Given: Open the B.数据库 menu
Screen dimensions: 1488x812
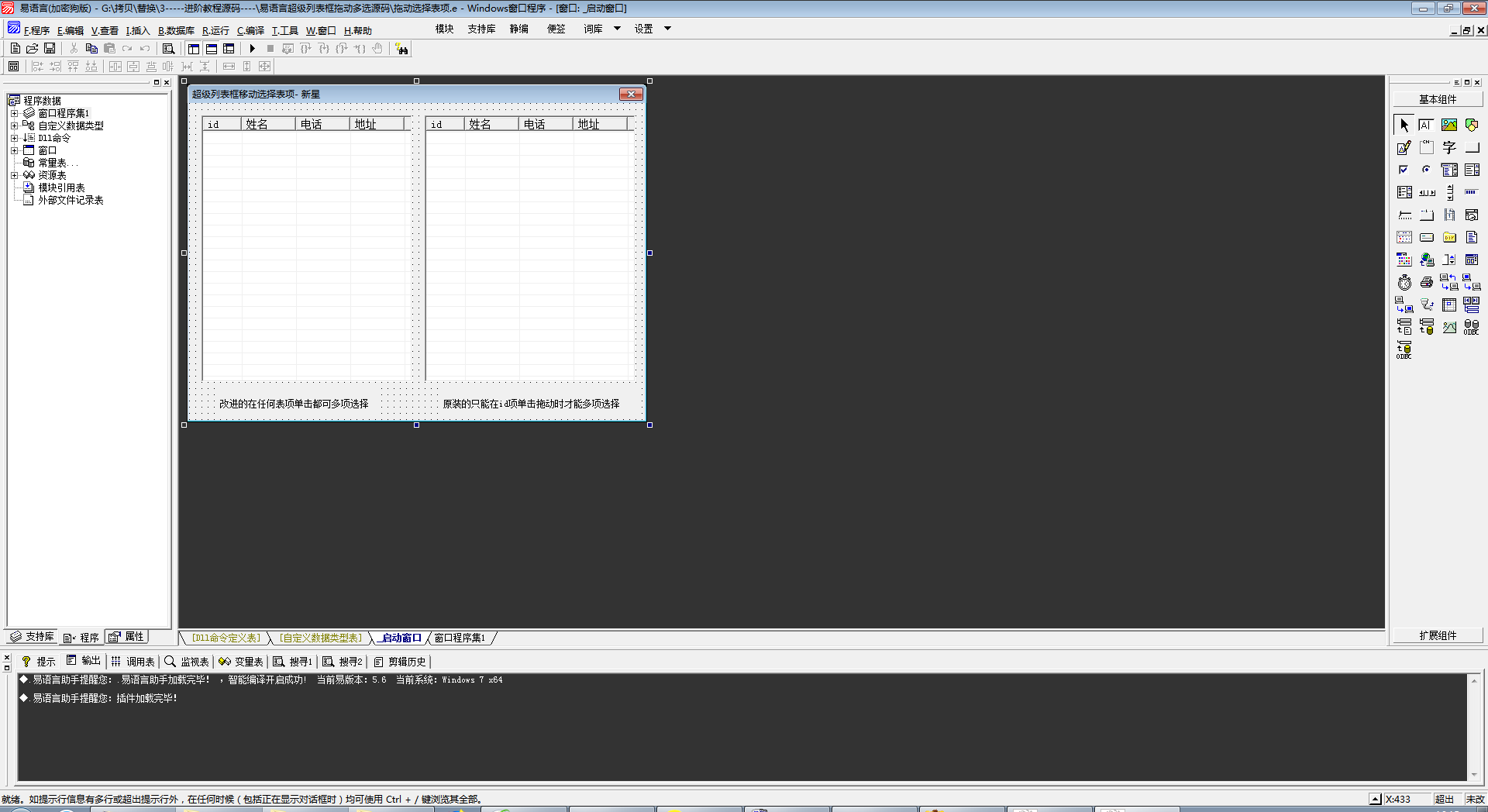Looking at the screenshot, I should [x=176, y=31].
